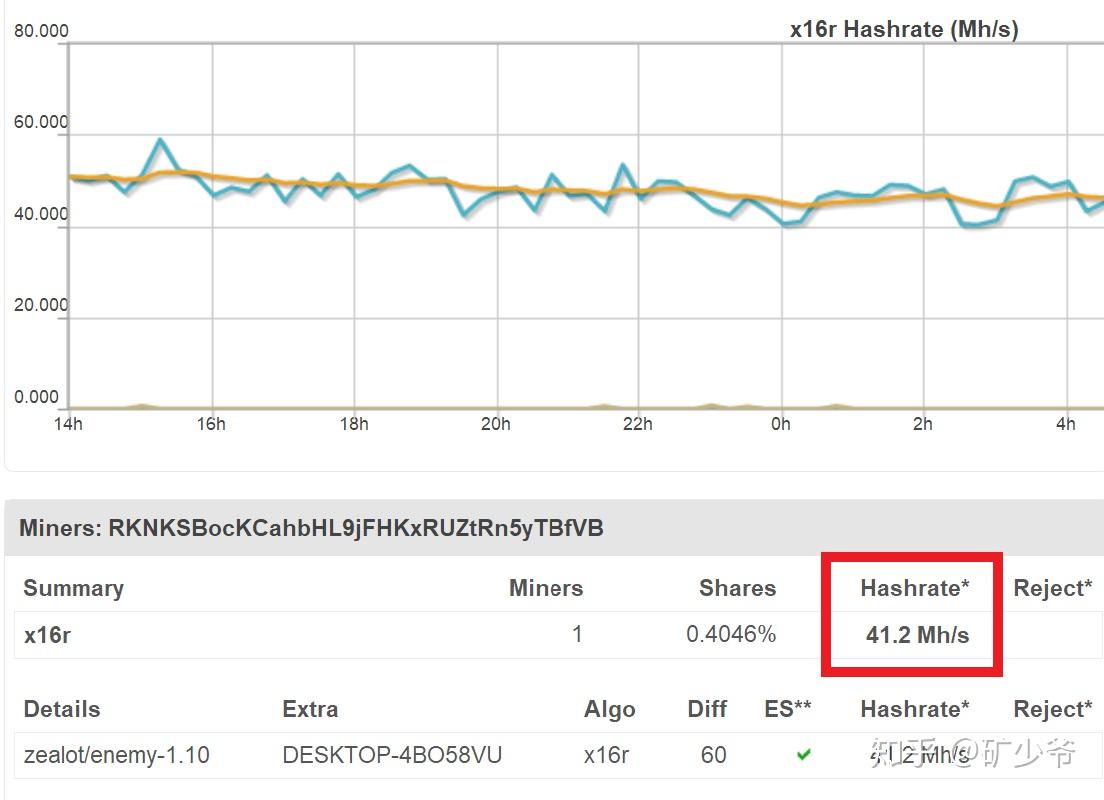Click the 0.000 y-axis label
Image resolution: width=1104 pixels, height=800 pixels.
(37, 397)
